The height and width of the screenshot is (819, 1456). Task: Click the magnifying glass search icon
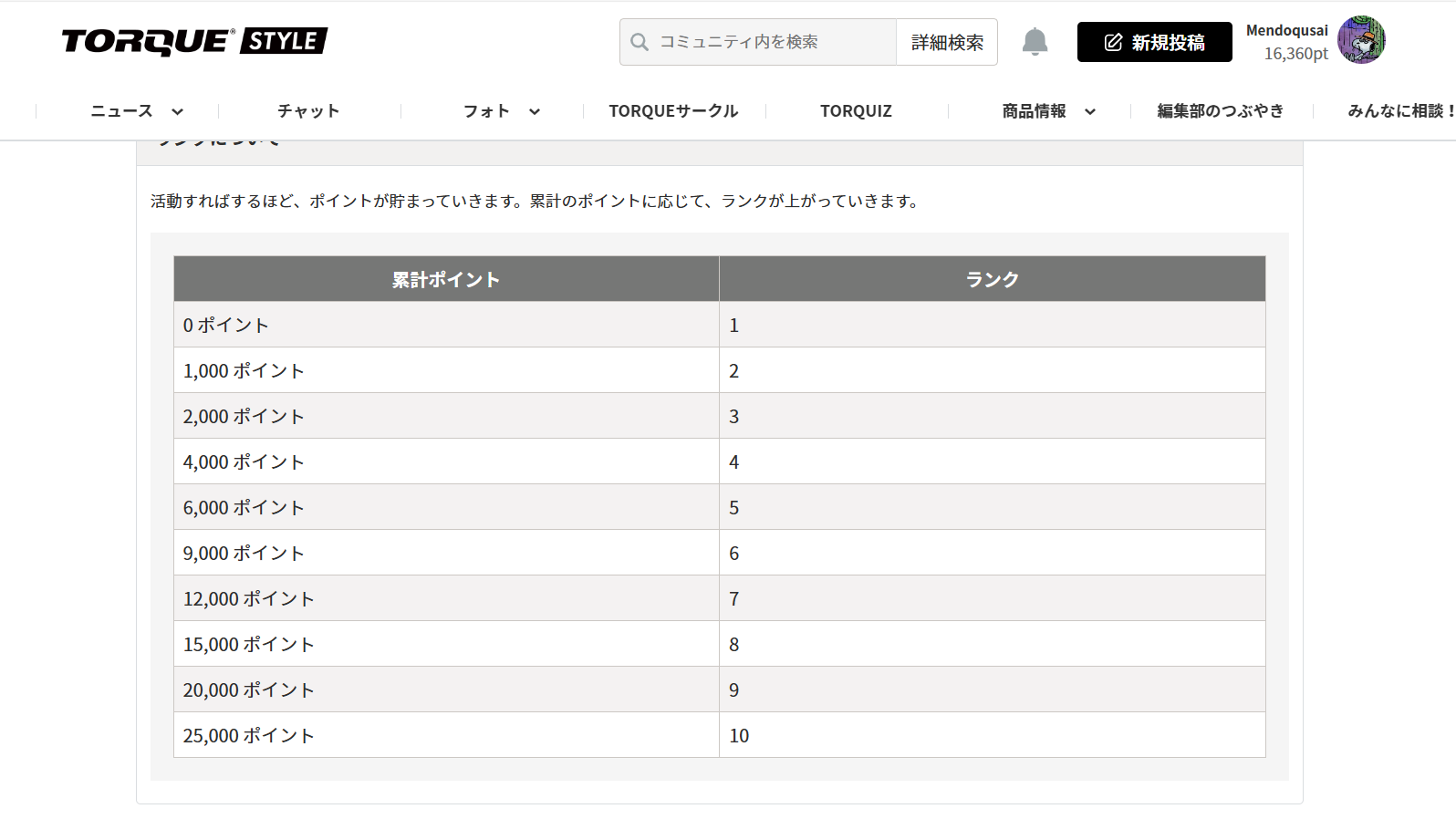coord(640,42)
